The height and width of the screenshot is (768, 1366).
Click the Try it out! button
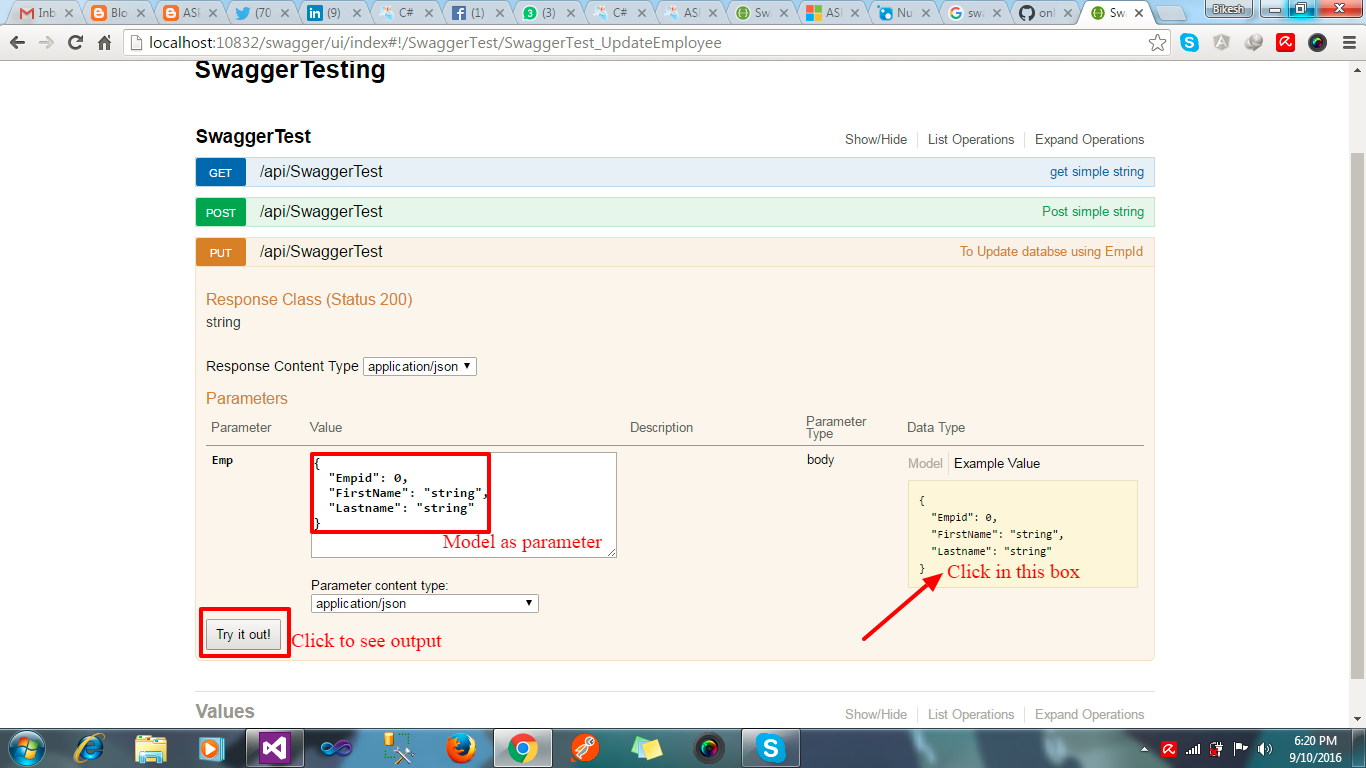point(243,633)
